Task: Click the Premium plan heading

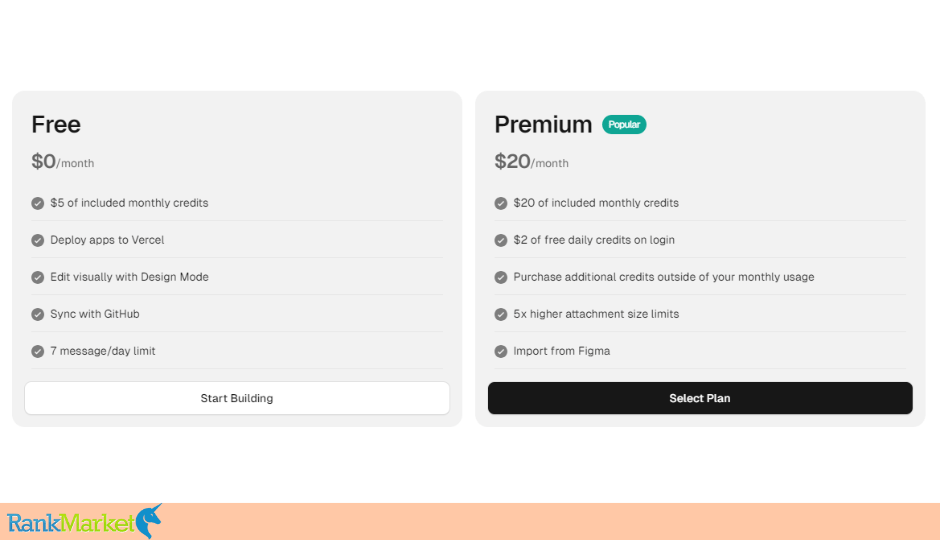Action: pos(543,125)
